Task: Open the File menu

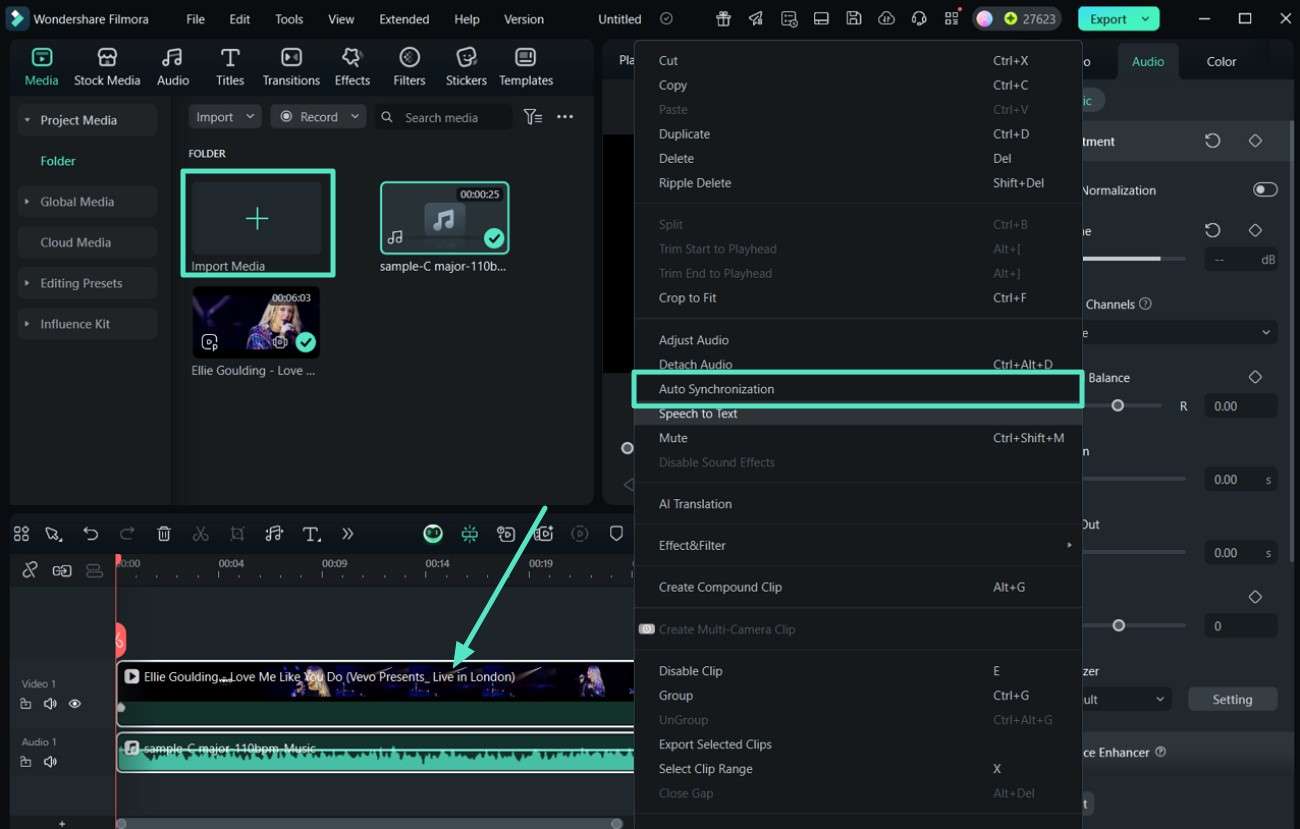Action: tap(196, 19)
